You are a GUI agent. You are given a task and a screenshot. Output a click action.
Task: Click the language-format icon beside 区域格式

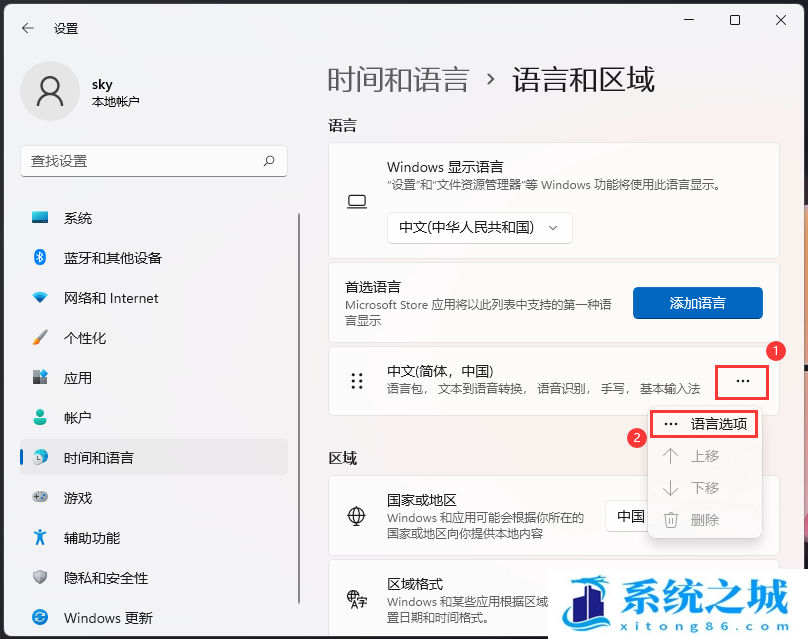(357, 600)
